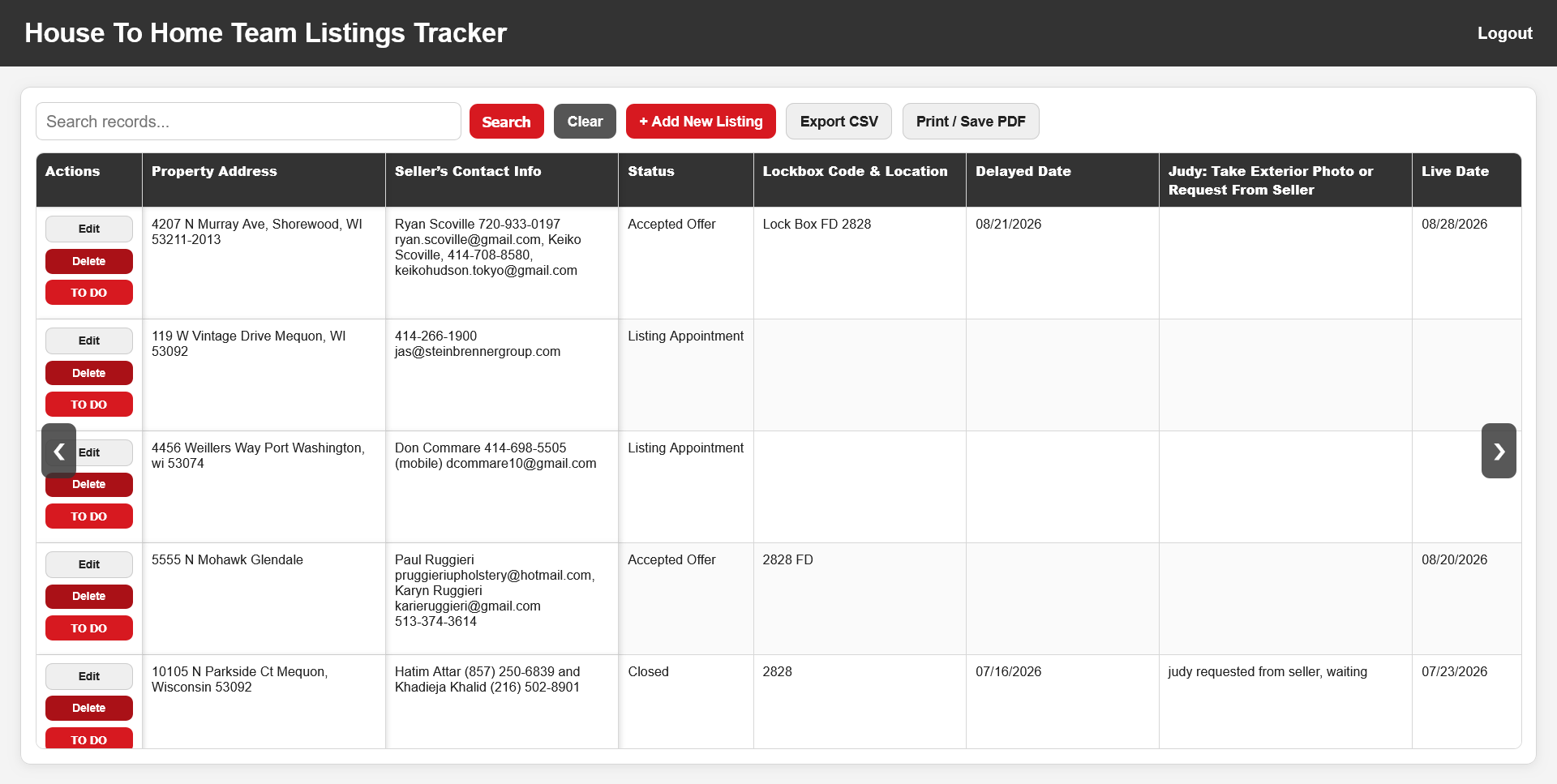Add a new listing
This screenshot has height=784, width=1557.
point(701,122)
